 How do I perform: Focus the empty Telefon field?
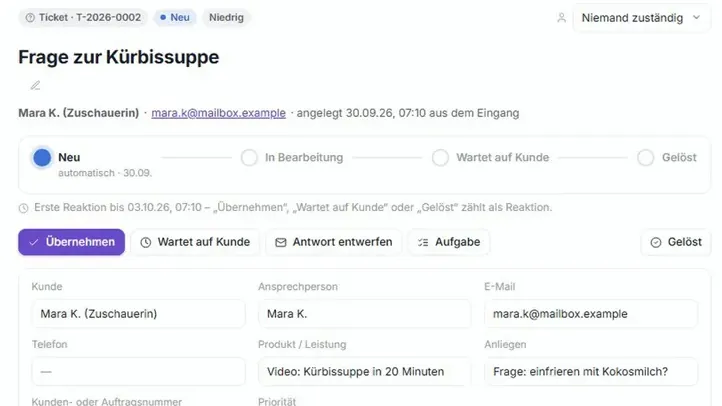tap(138, 371)
